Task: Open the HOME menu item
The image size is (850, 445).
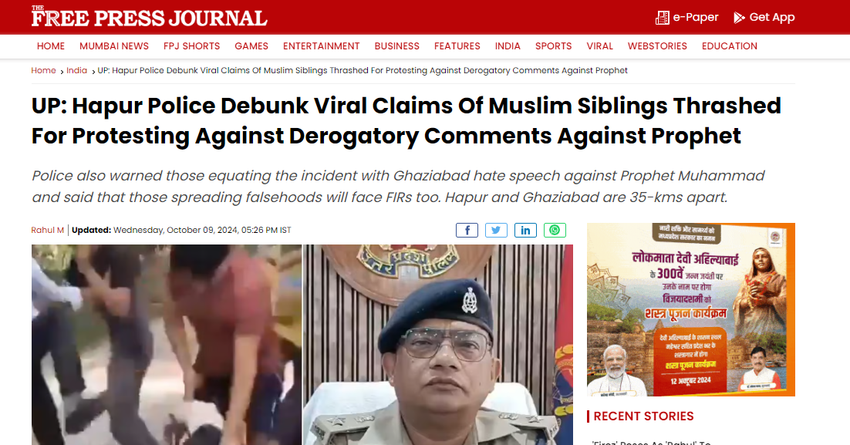Action: tap(51, 46)
